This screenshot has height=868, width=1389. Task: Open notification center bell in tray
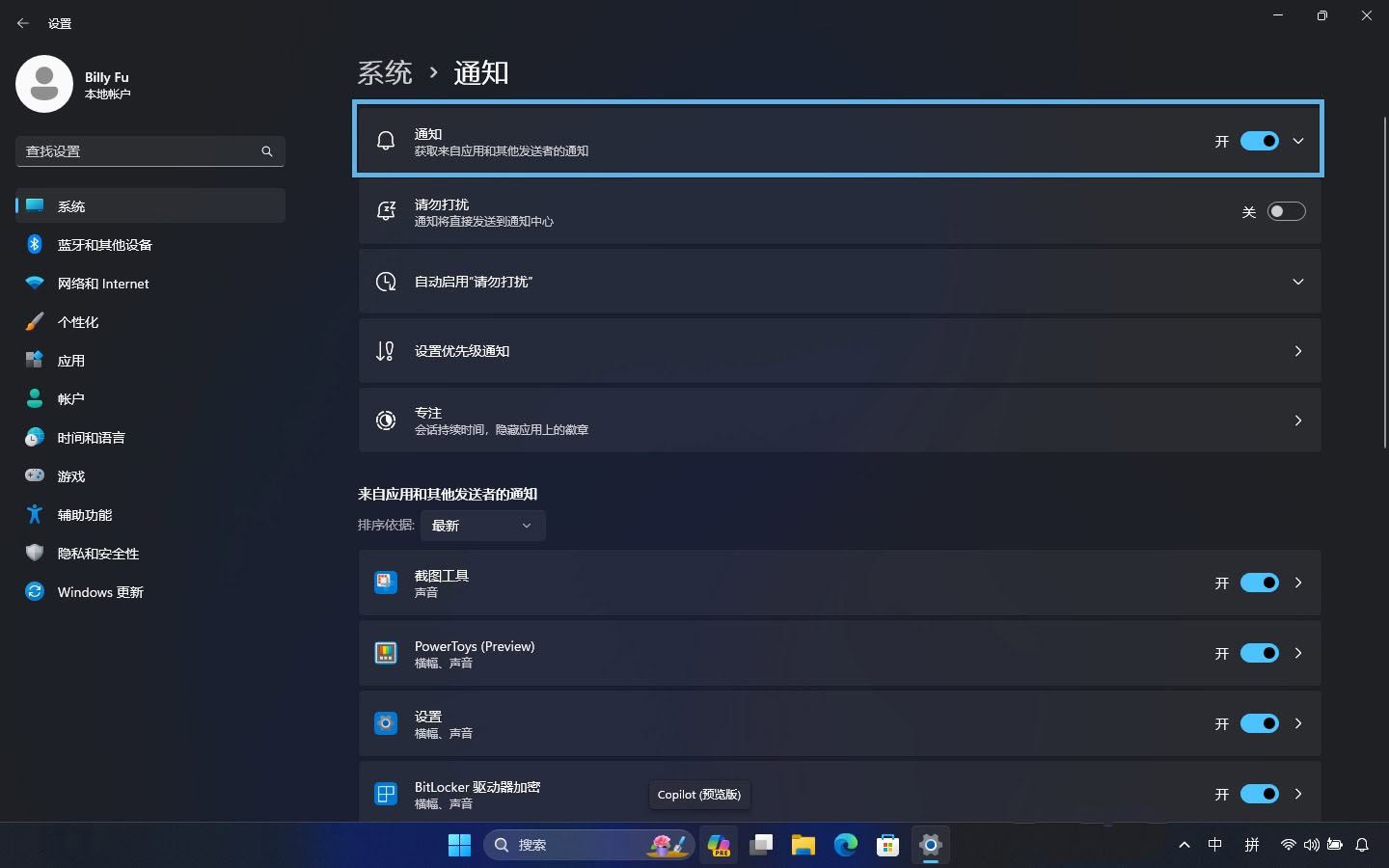pyautogui.click(x=1362, y=845)
